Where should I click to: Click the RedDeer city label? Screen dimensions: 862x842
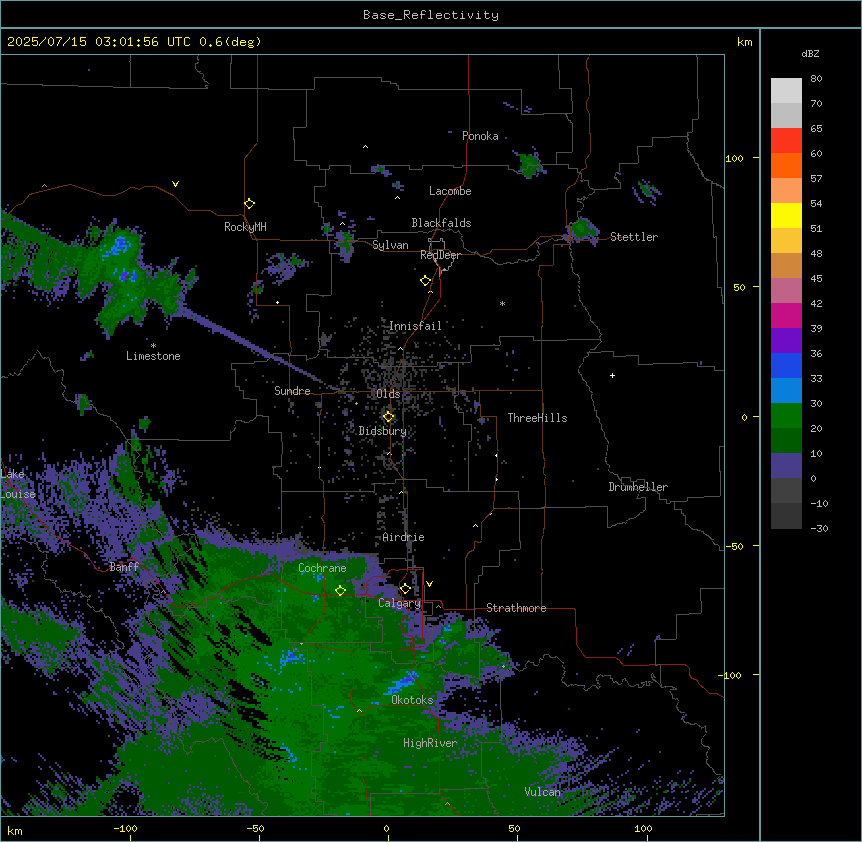click(440, 255)
